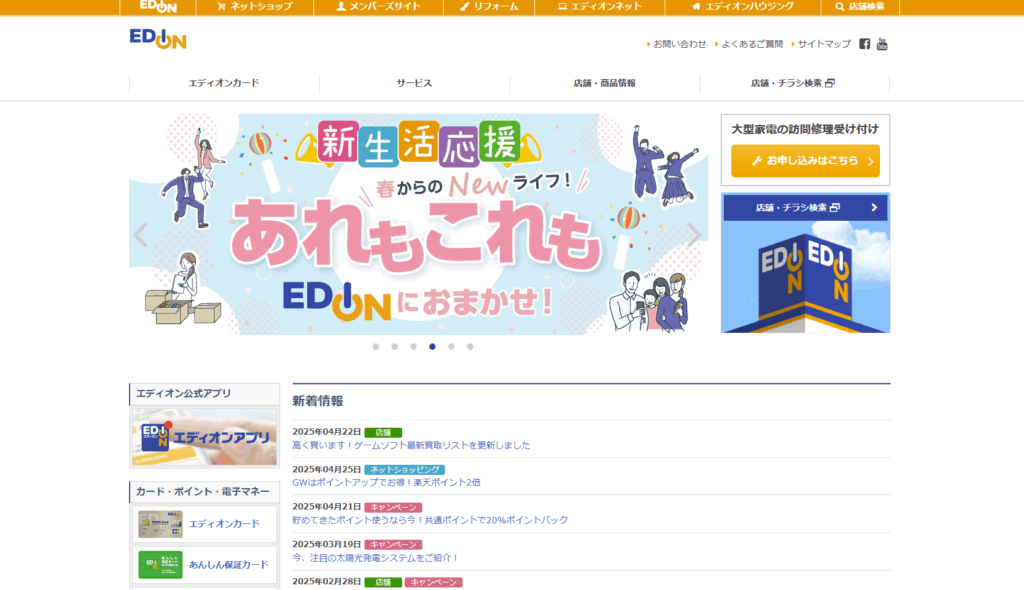Select the サービス navigation tab

(x=415, y=83)
